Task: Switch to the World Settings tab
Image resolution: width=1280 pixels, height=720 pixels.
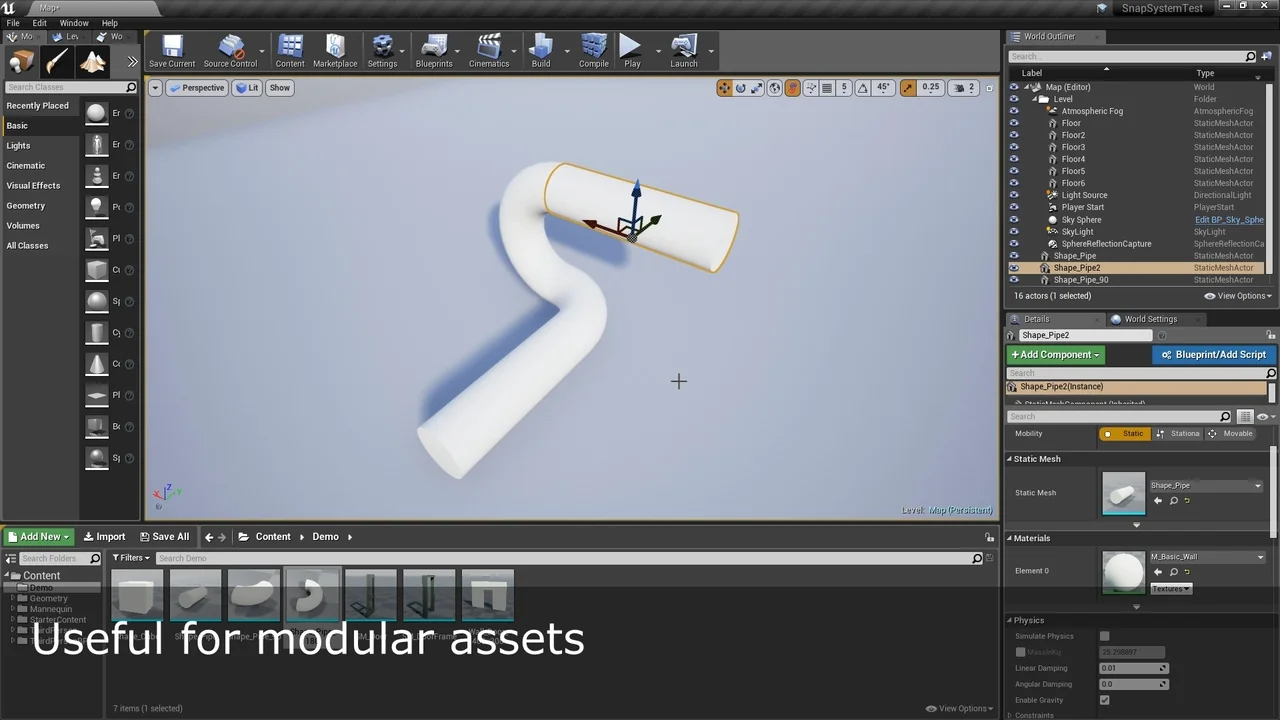Action: pos(1150,319)
